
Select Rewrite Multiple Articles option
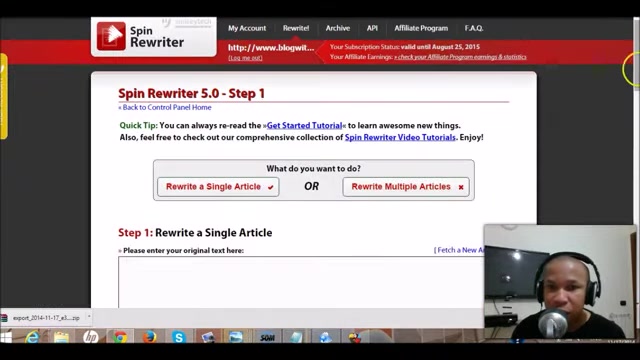(x=406, y=187)
